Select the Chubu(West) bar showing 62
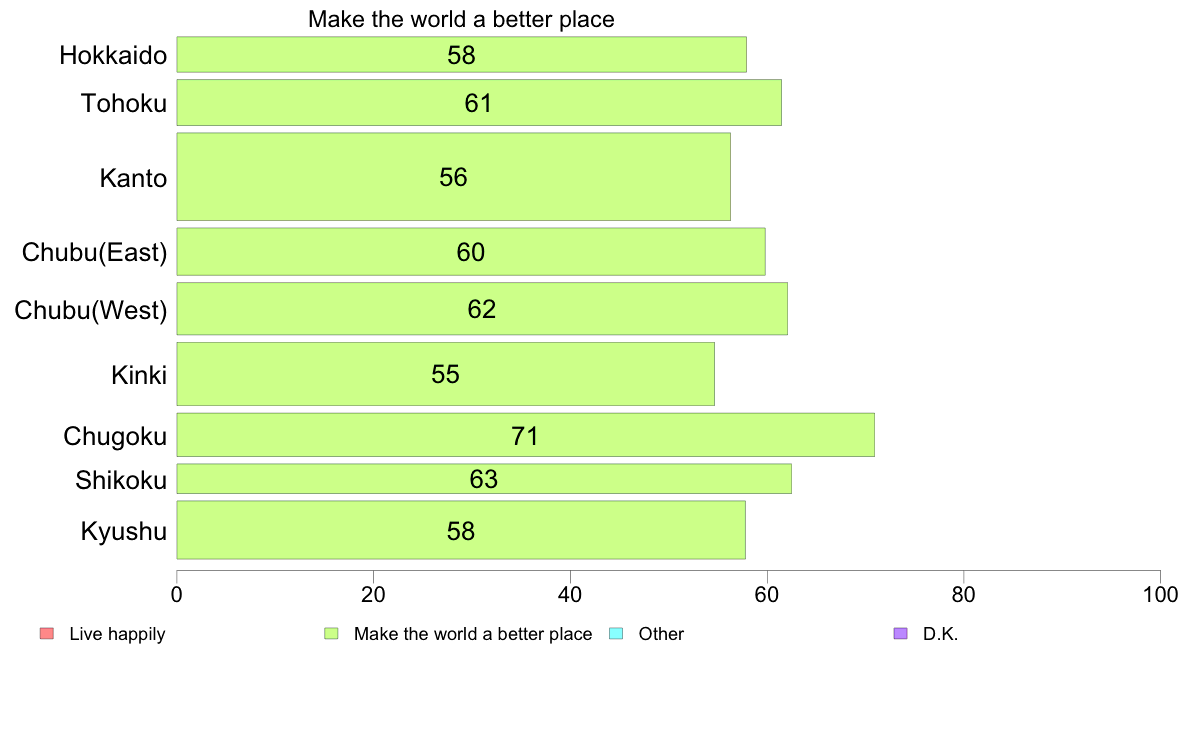The height and width of the screenshot is (736, 1188). click(482, 308)
